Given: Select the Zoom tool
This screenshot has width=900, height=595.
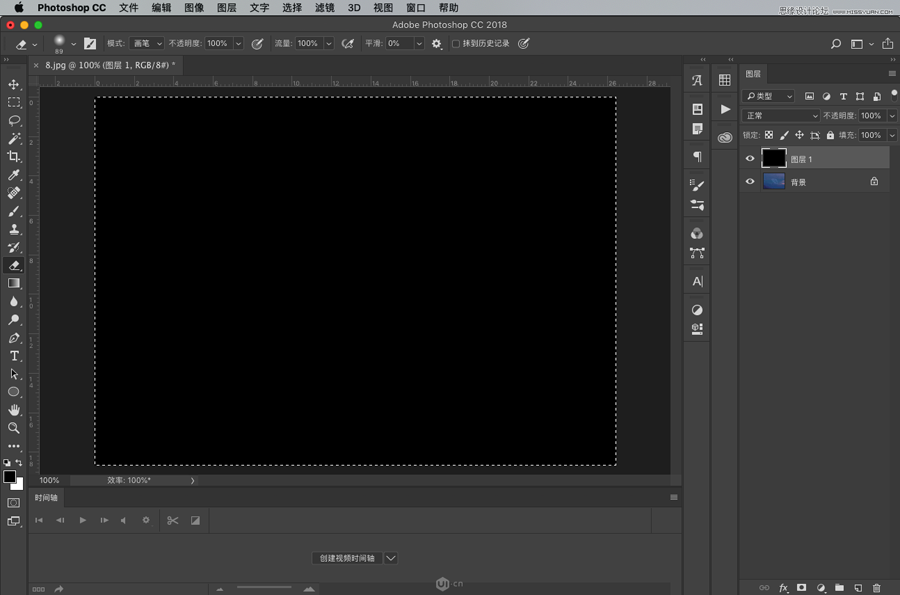Looking at the screenshot, I should (x=14, y=428).
